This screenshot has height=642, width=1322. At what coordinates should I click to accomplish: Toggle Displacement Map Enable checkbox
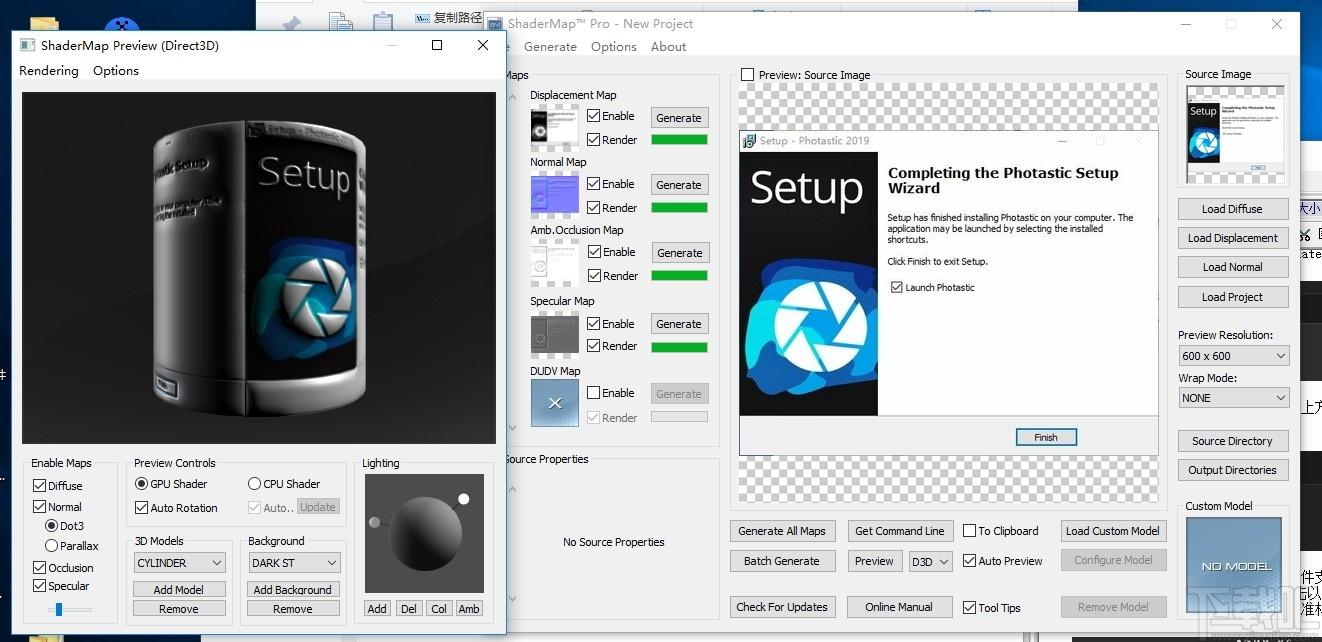tap(594, 116)
